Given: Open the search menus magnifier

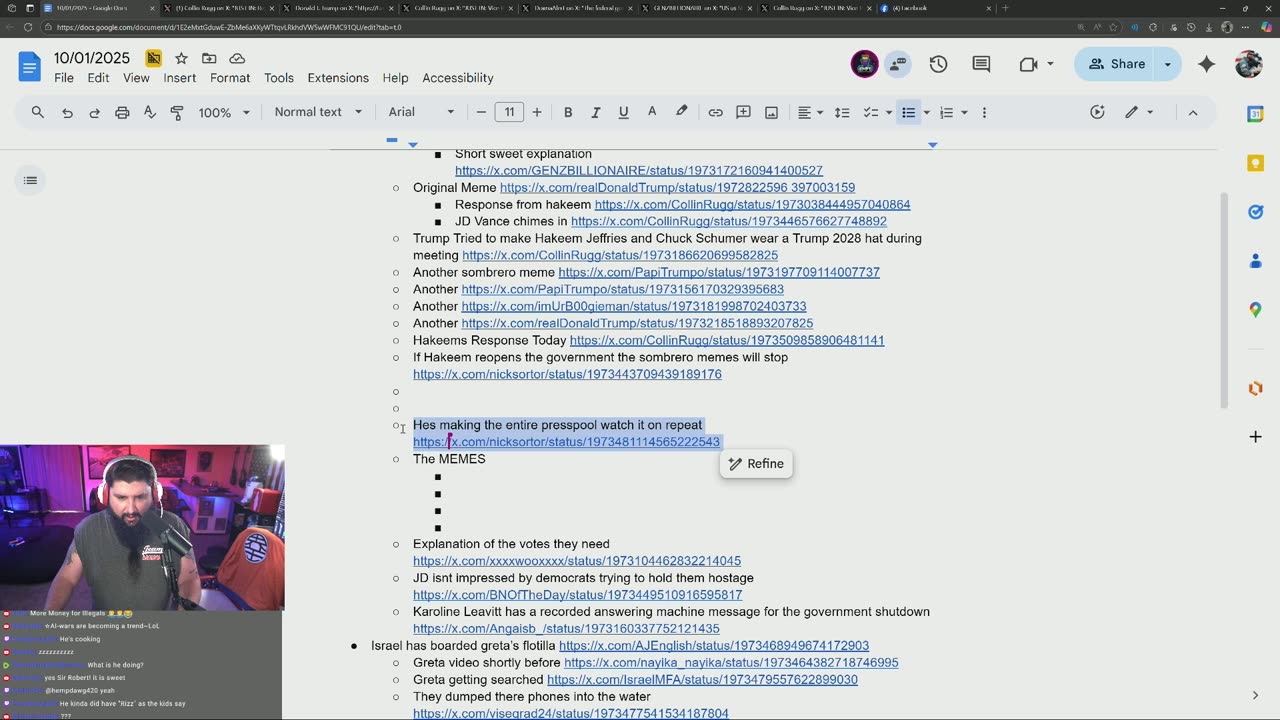Looking at the screenshot, I should [x=38, y=112].
